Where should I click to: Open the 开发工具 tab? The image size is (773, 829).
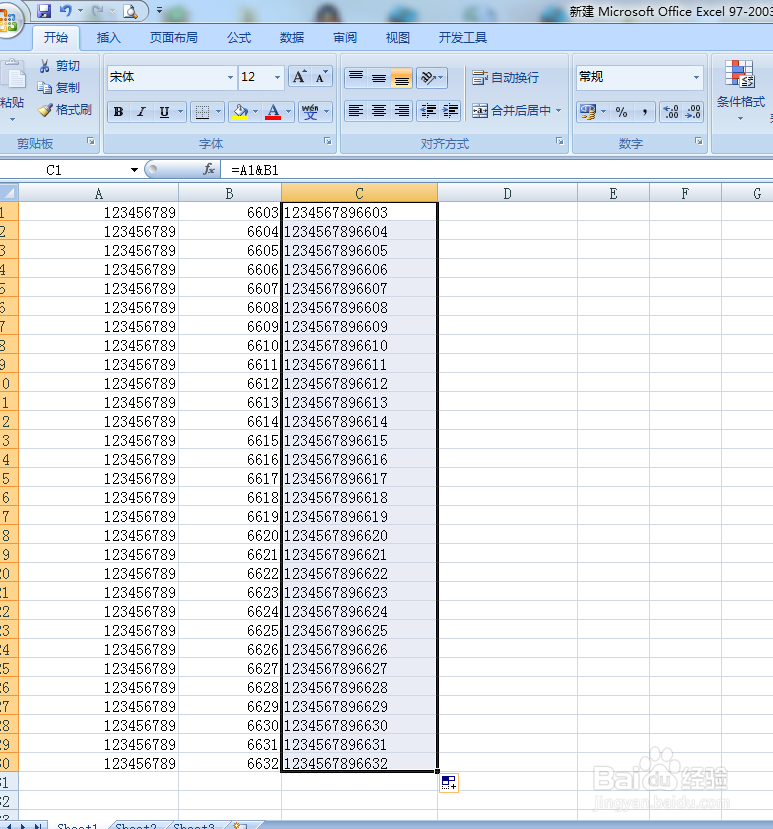(x=463, y=38)
